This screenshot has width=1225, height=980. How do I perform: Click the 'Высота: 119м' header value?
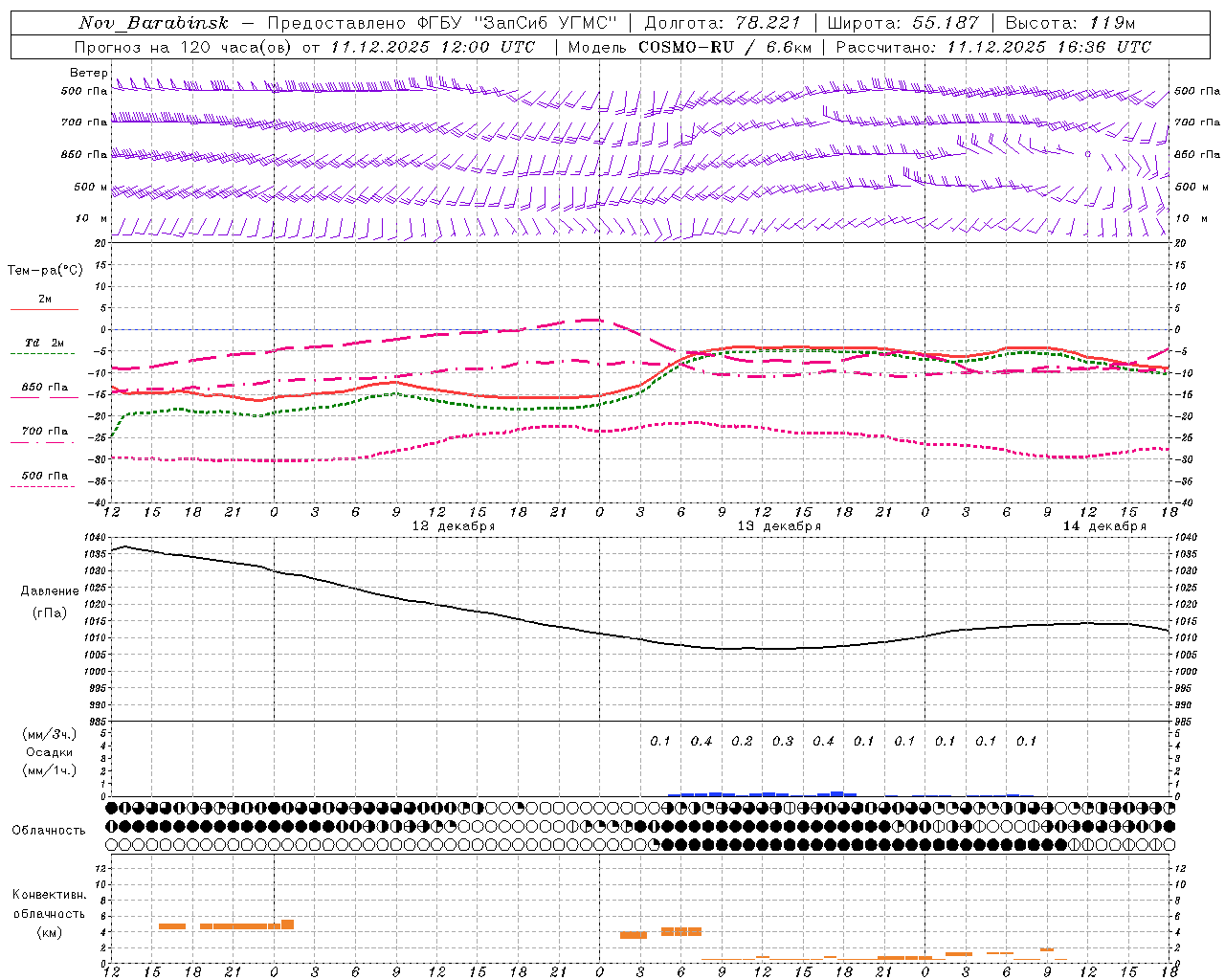pos(1070,23)
